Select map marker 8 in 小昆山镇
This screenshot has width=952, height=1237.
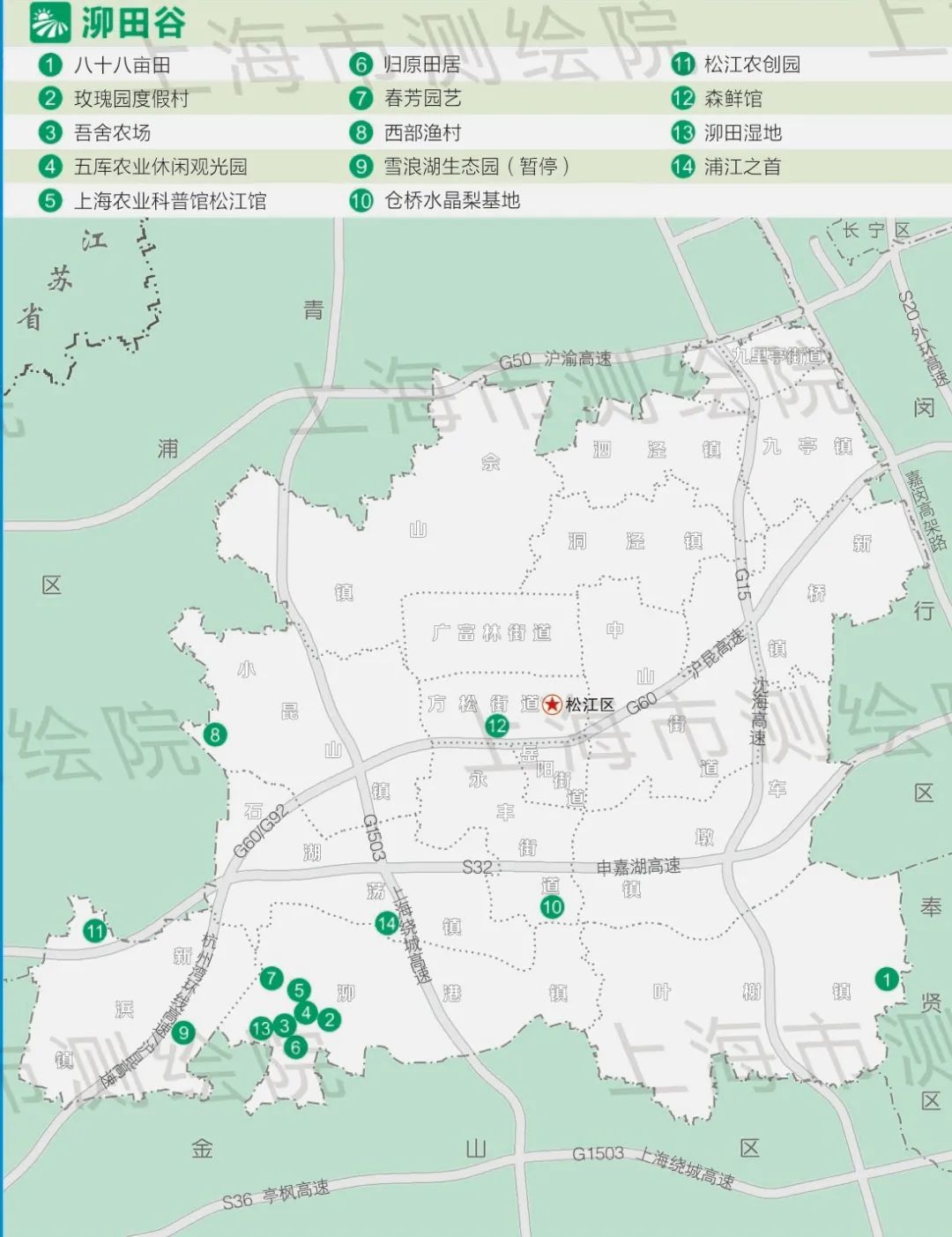[214, 734]
